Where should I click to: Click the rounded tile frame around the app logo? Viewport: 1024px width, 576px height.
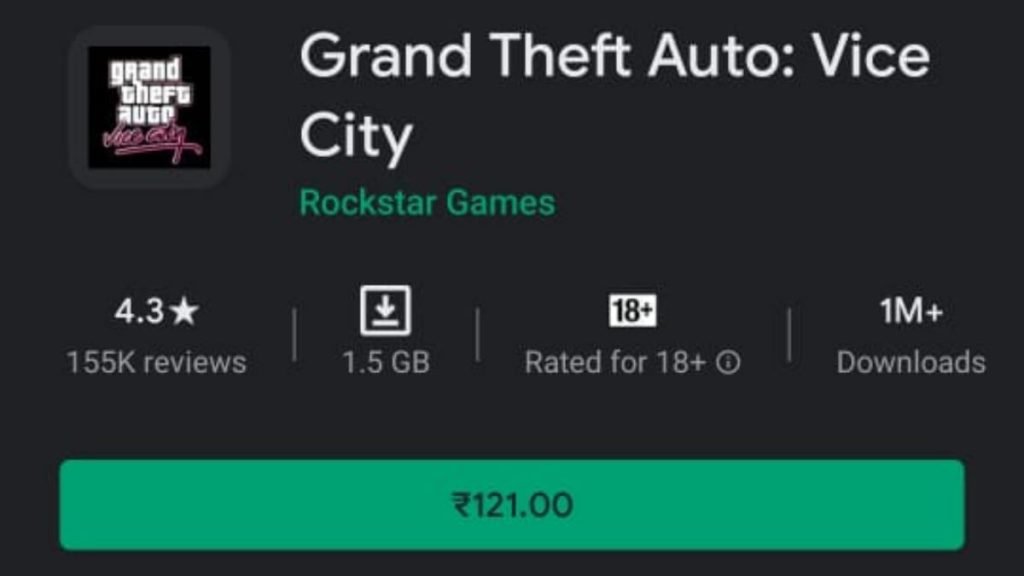(150, 108)
